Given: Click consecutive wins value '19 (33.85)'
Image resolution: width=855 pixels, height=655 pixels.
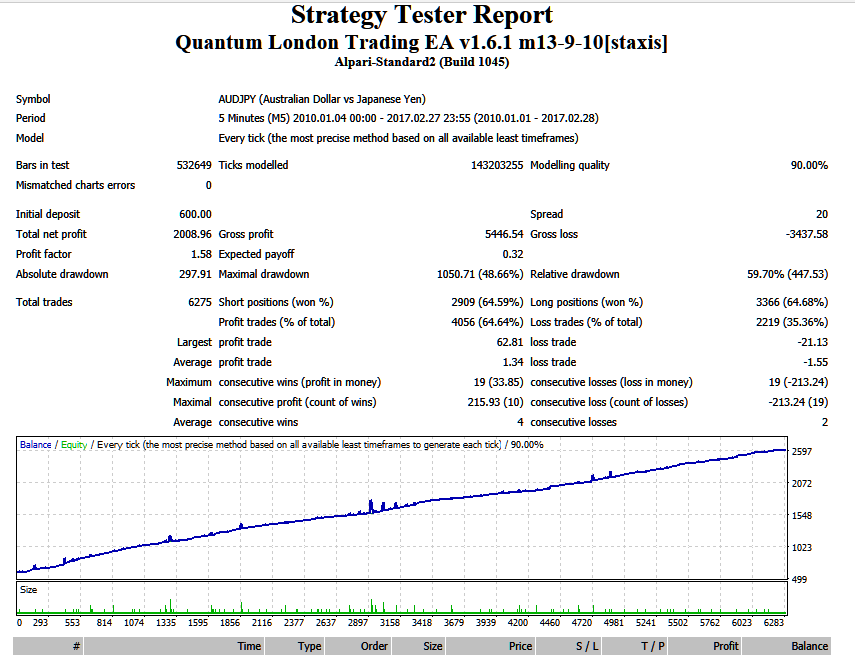Looking at the screenshot, I should pos(498,382).
